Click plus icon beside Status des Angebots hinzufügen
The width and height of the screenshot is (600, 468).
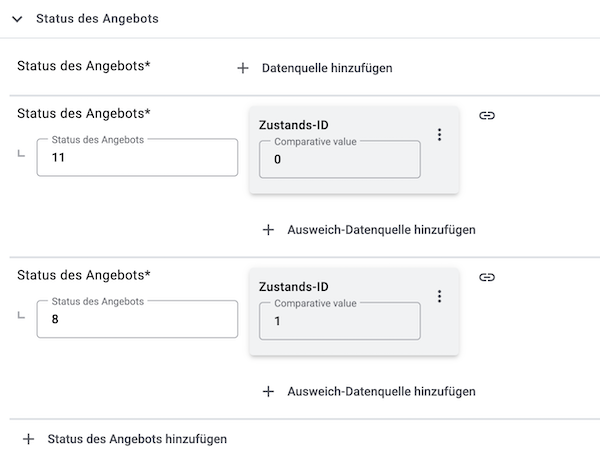point(28,439)
